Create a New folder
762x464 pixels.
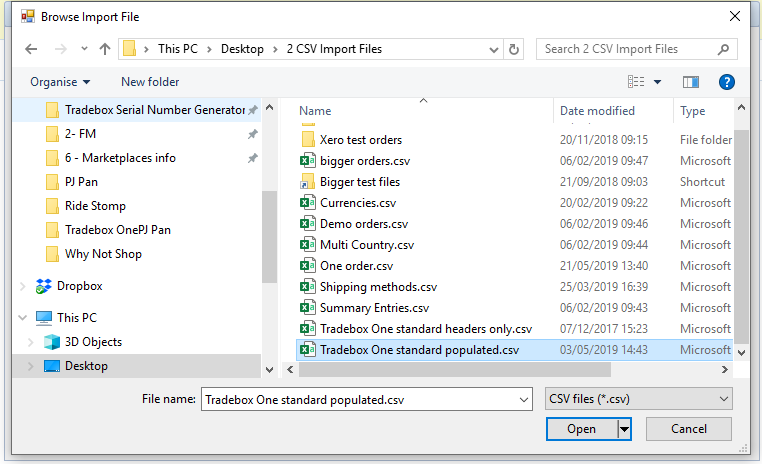(150, 82)
